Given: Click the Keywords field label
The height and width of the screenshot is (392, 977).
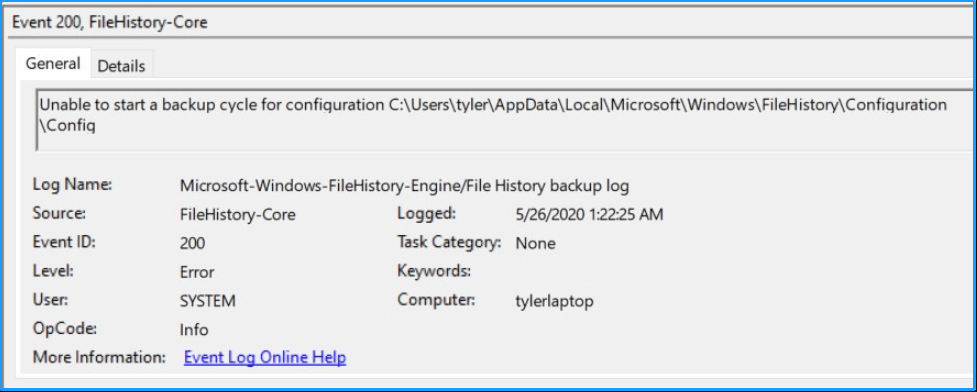Looking at the screenshot, I should click(434, 271).
